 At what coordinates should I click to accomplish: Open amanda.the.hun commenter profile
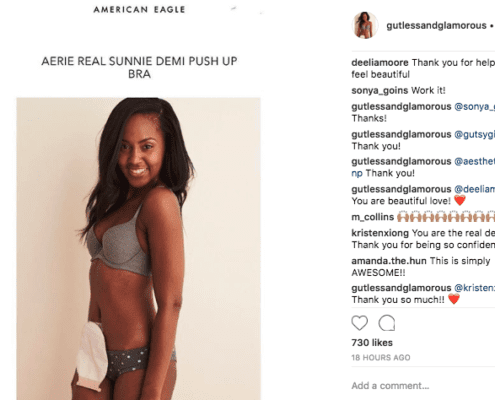387,261
